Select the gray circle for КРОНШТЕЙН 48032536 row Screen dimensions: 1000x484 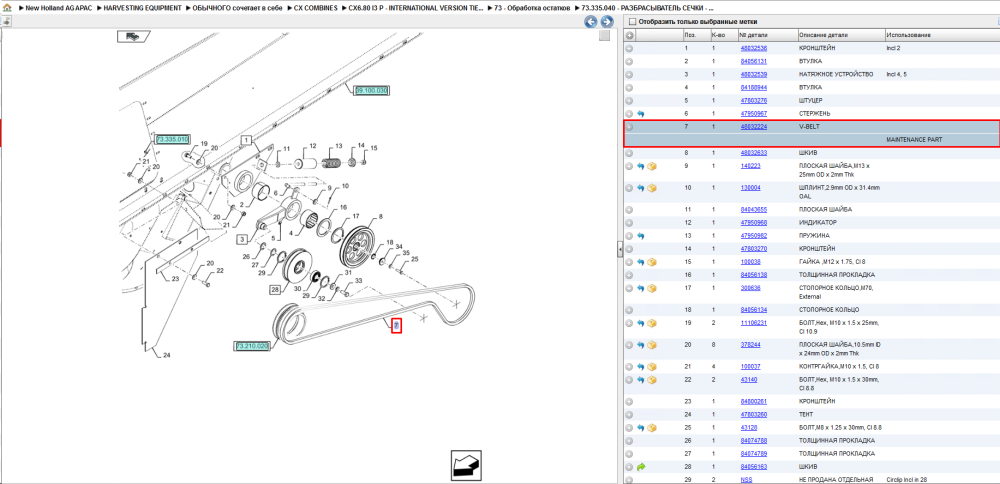(x=629, y=48)
